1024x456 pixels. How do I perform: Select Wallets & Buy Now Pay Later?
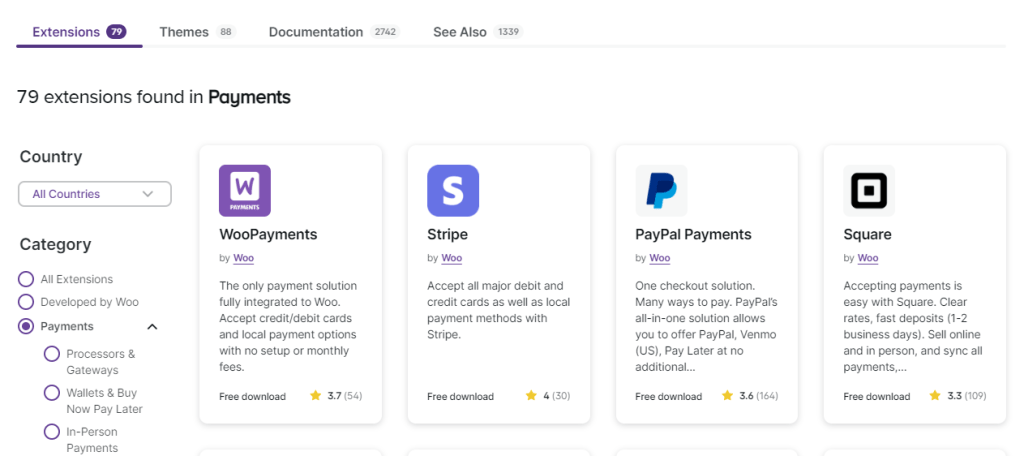pyautogui.click(x=52, y=393)
